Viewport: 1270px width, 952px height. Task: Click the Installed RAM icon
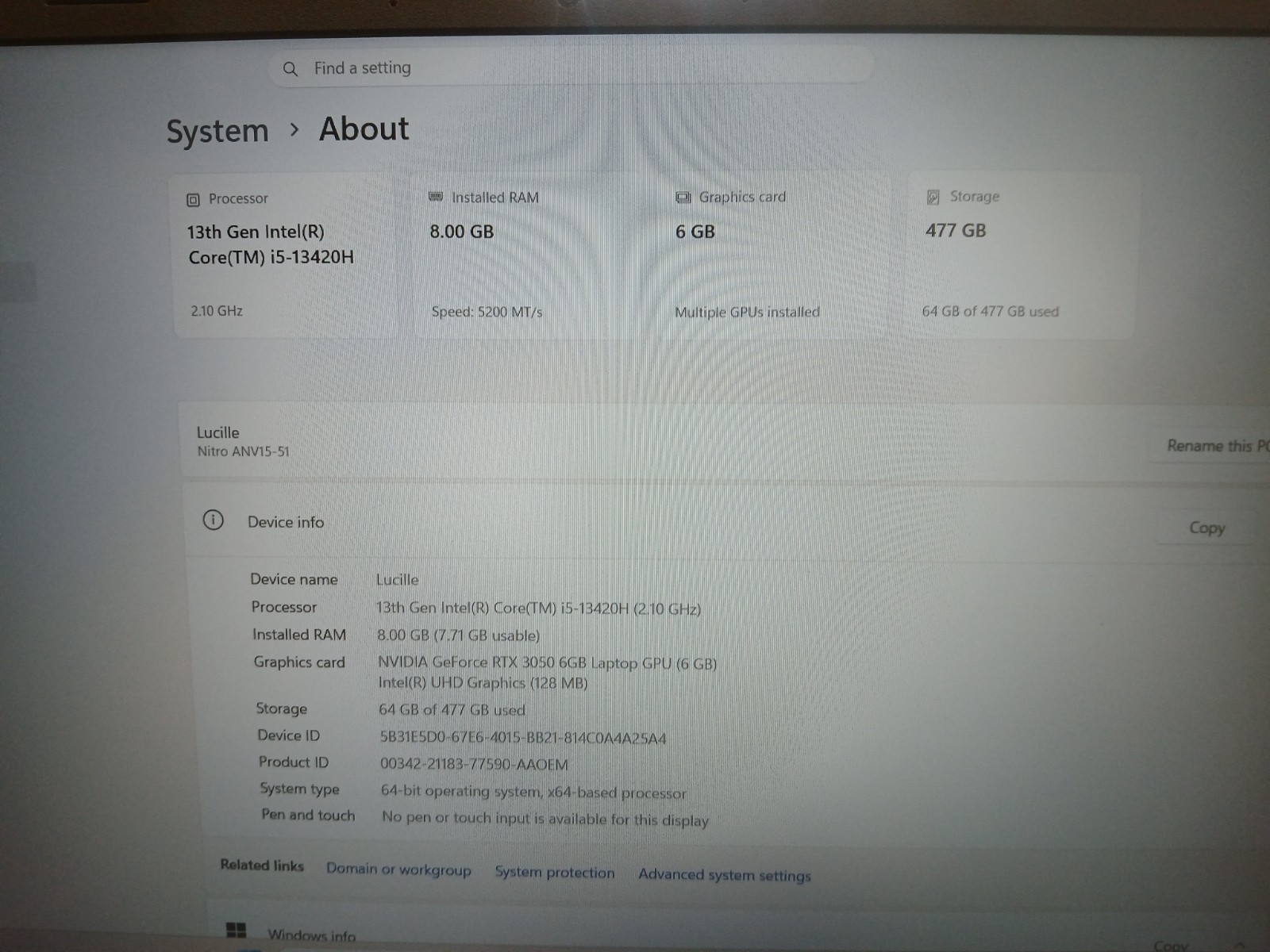point(436,197)
